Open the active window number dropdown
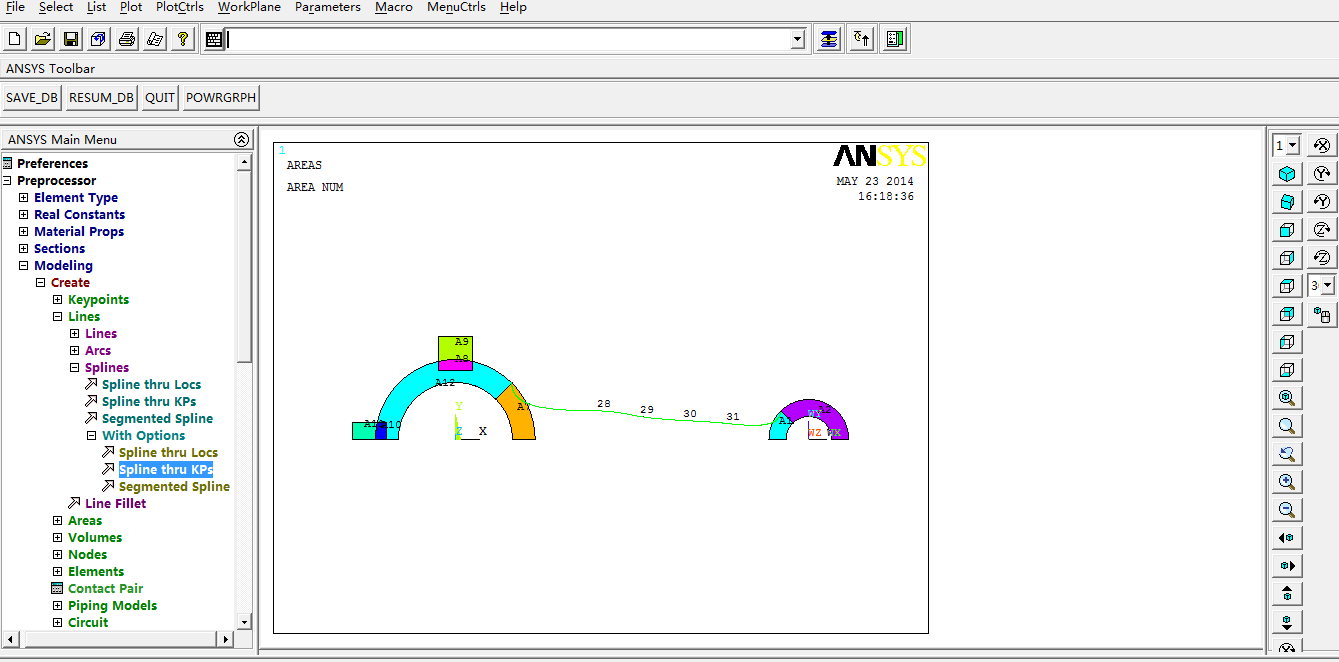Image resolution: width=1339 pixels, height=662 pixels. [x=1293, y=146]
